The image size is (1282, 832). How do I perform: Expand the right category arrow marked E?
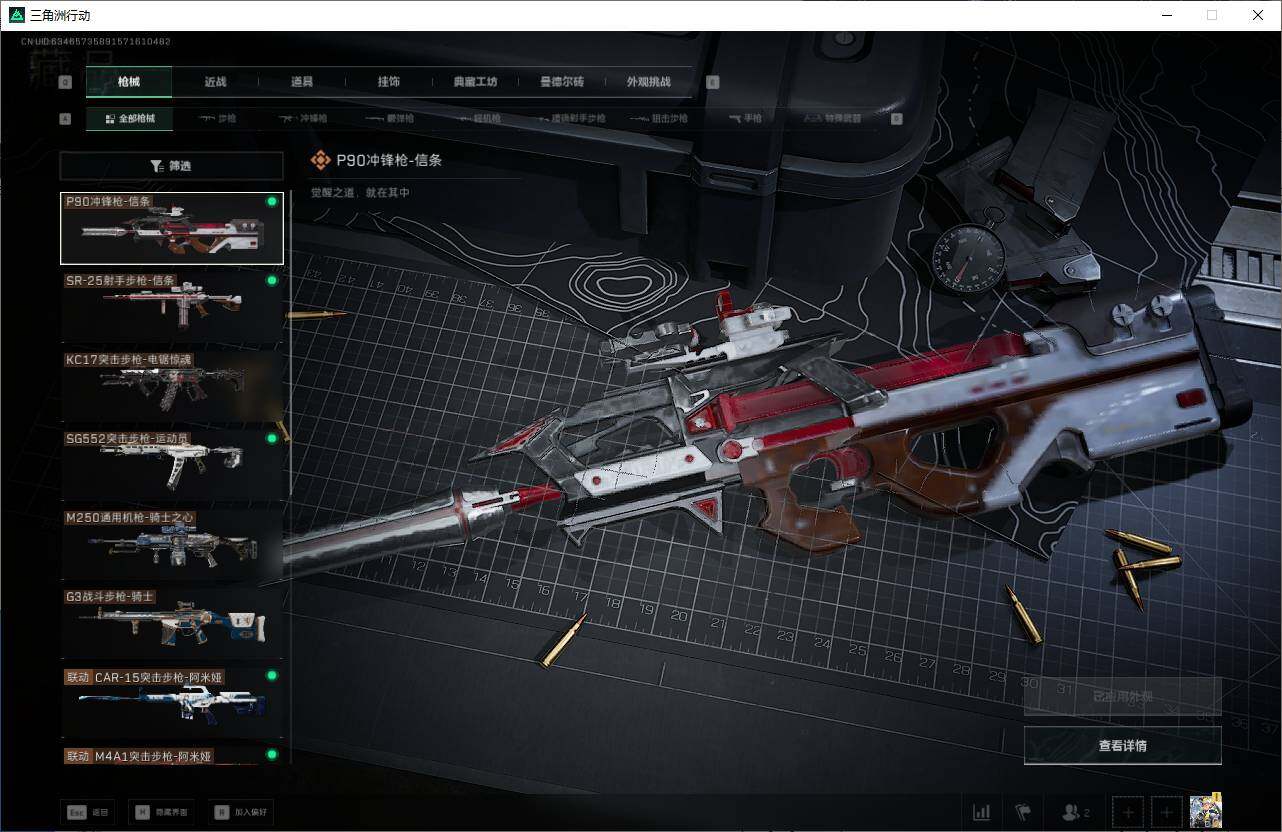(x=713, y=82)
